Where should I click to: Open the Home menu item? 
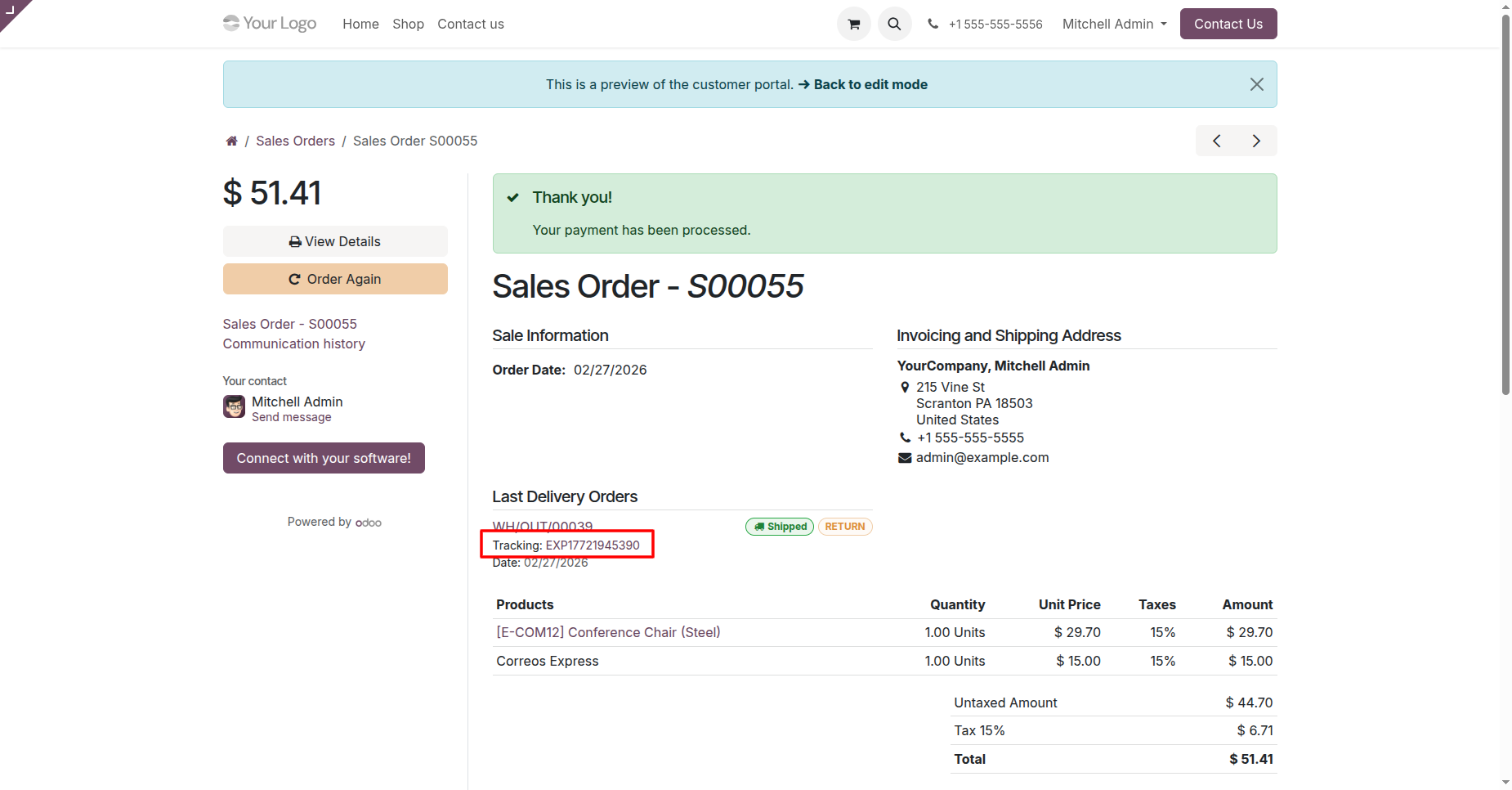point(360,25)
